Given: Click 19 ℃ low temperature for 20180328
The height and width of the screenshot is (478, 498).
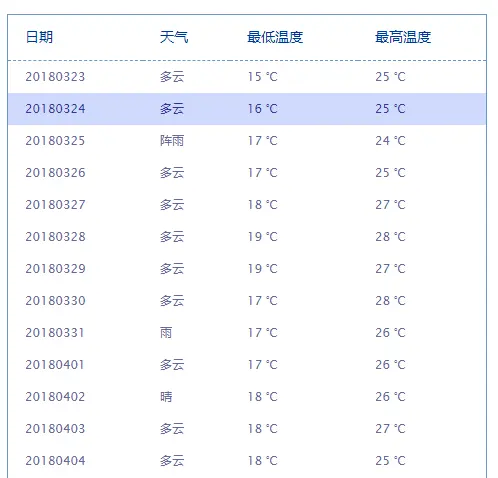Looking at the screenshot, I should point(262,237).
